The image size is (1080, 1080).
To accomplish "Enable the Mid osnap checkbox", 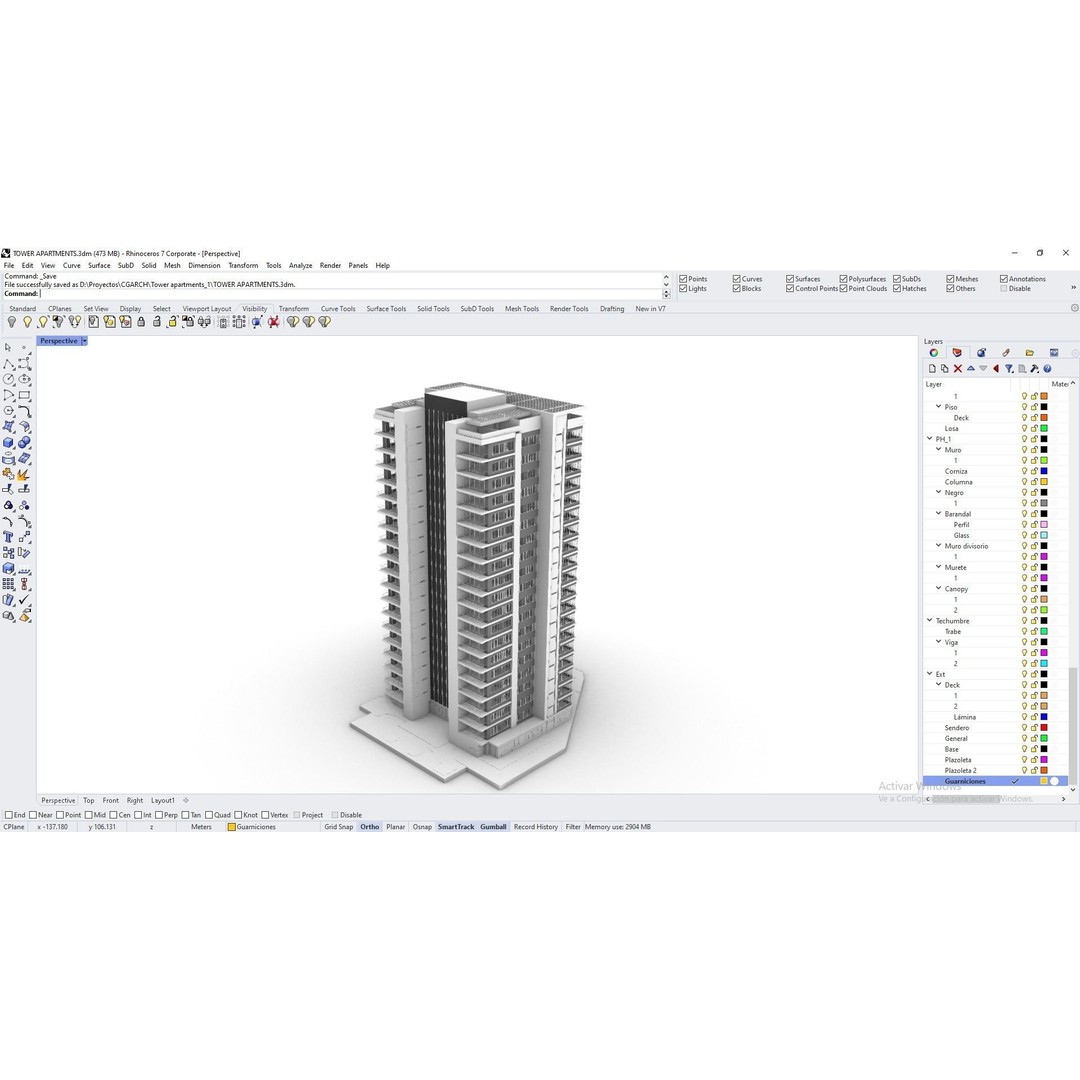I will (88, 815).
